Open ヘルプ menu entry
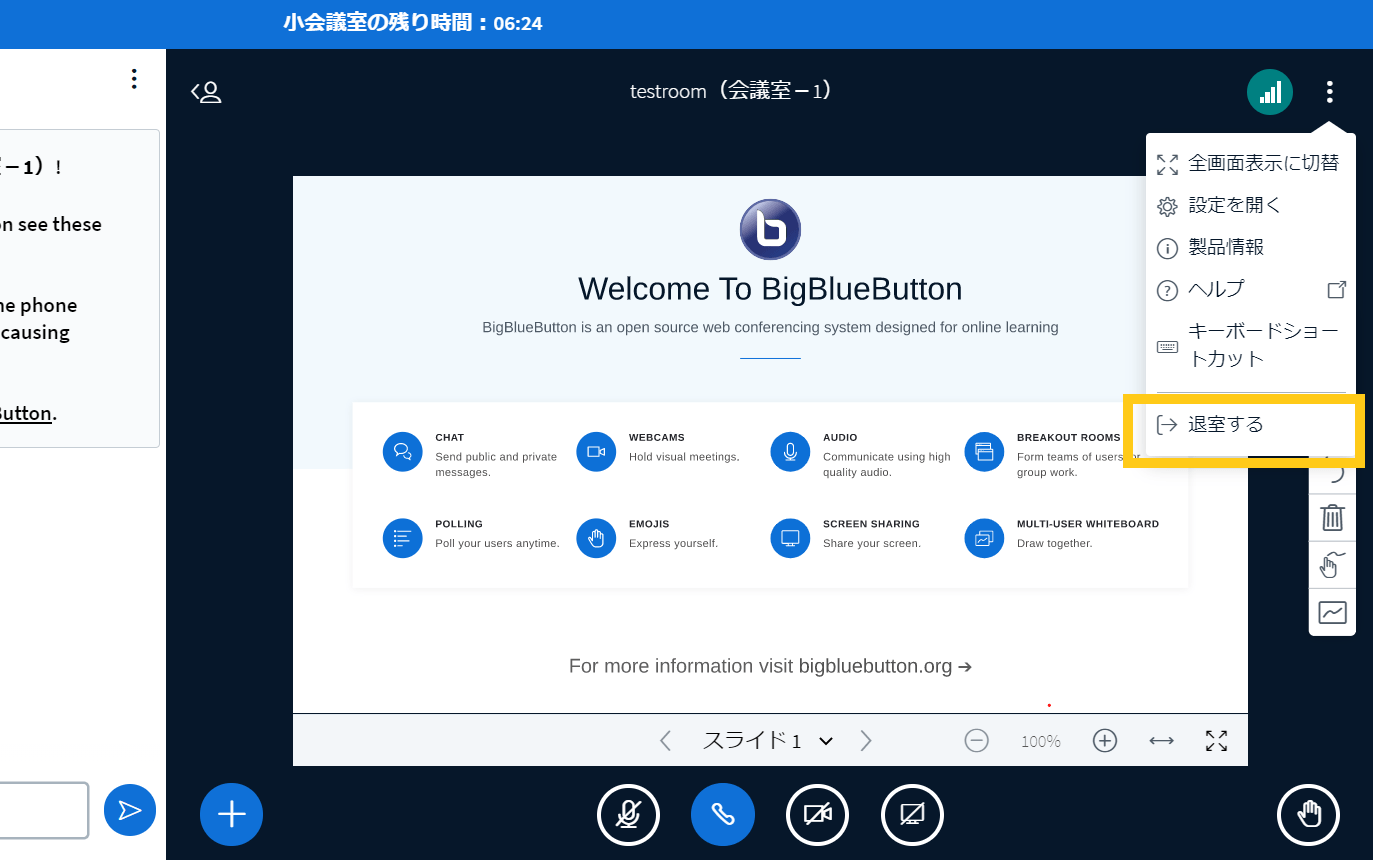1373x860 pixels. pyautogui.click(x=1251, y=289)
